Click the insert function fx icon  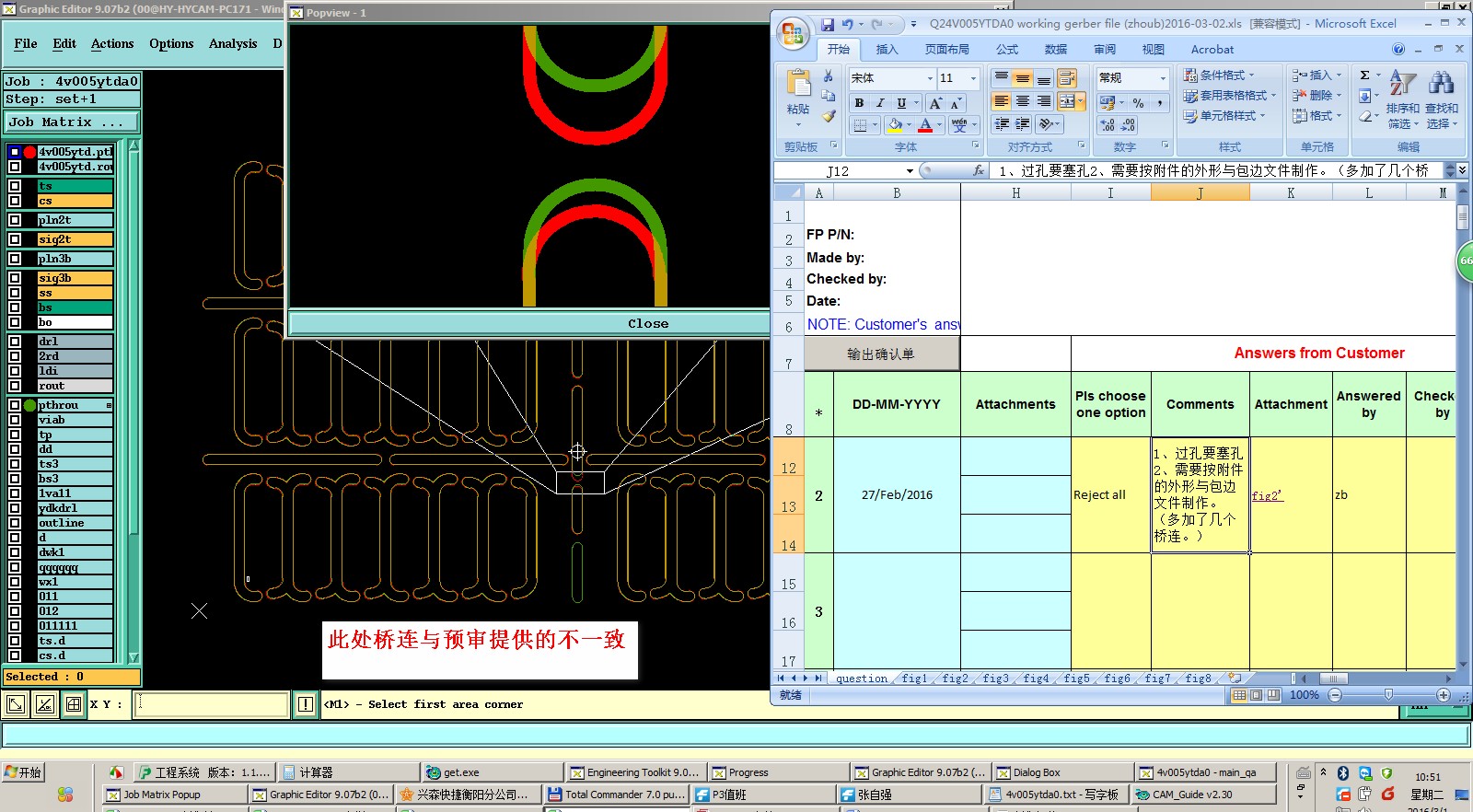(x=978, y=170)
